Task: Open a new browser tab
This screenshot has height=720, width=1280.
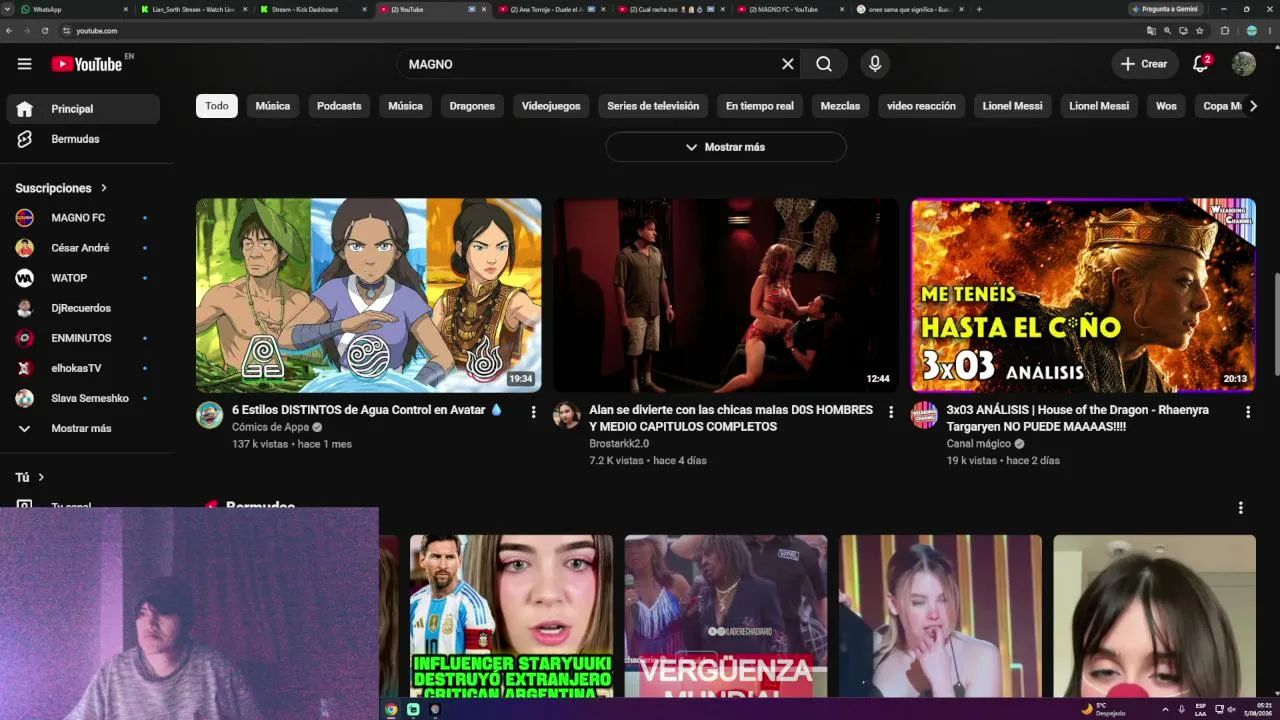Action: (x=979, y=9)
